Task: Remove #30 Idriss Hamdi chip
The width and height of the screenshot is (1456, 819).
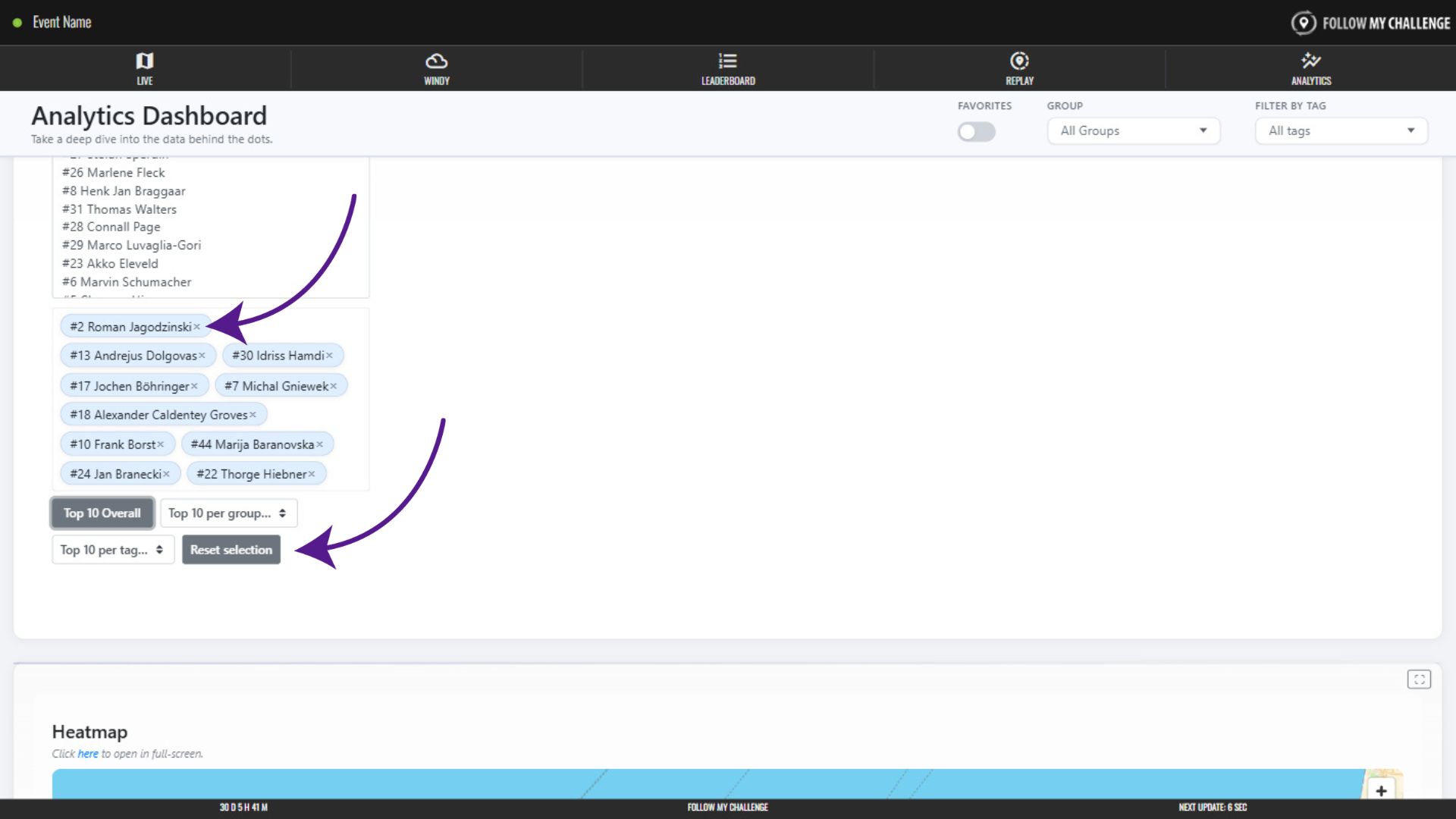Action: 329,356
